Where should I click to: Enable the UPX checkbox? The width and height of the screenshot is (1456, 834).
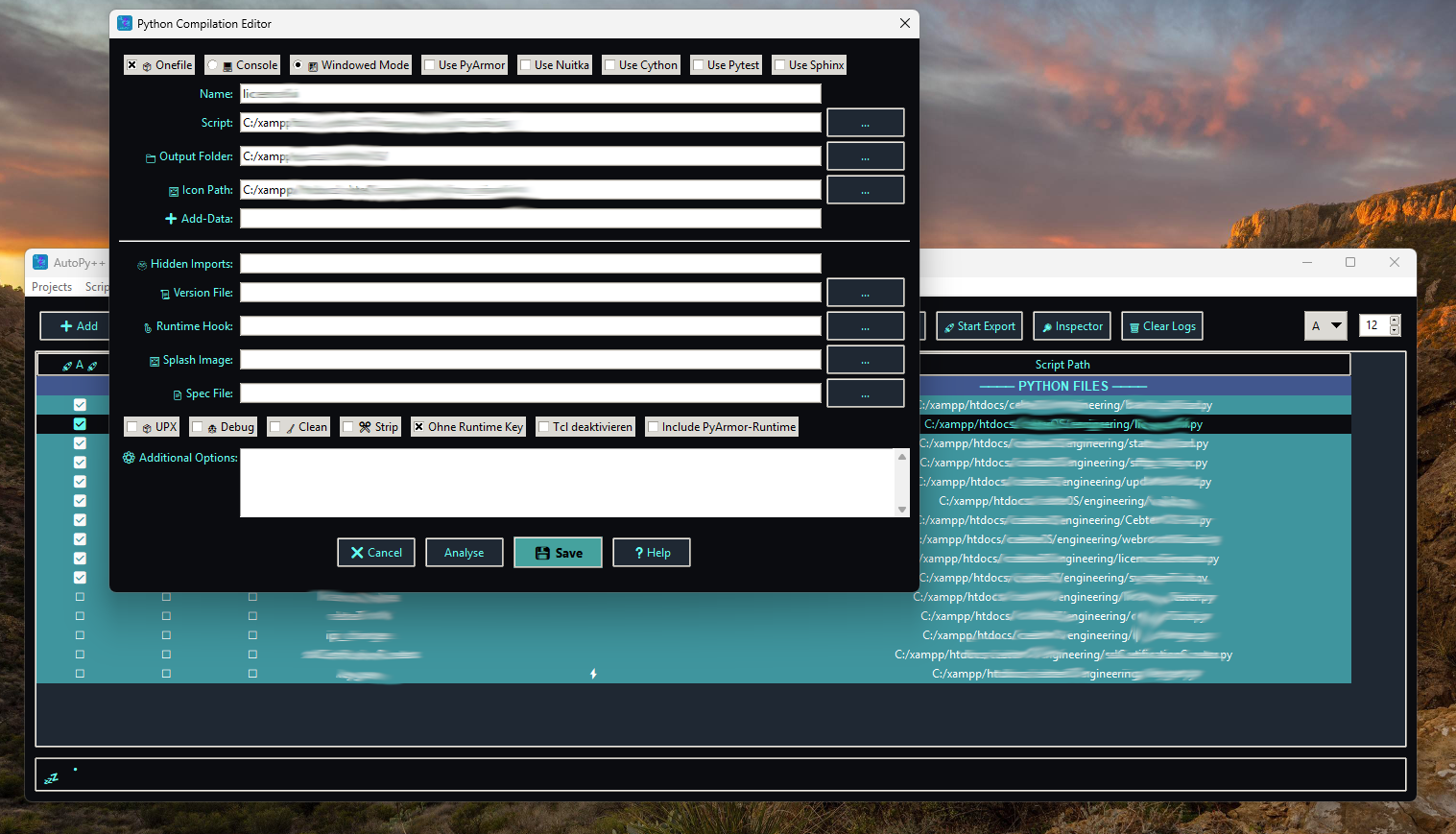132,426
